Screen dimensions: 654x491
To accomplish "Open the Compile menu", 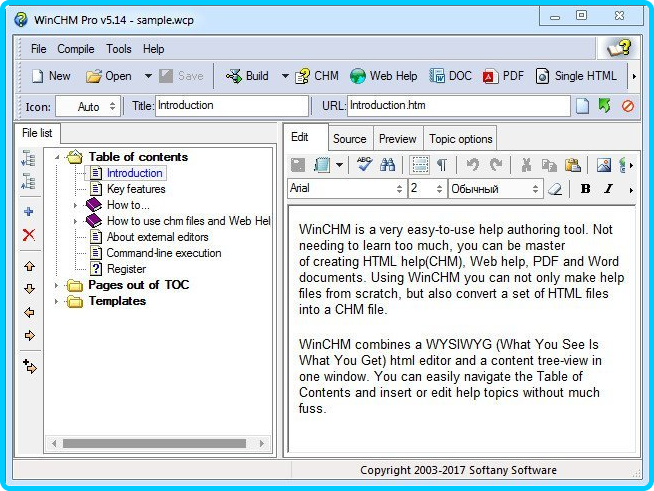I will click(76, 49).
